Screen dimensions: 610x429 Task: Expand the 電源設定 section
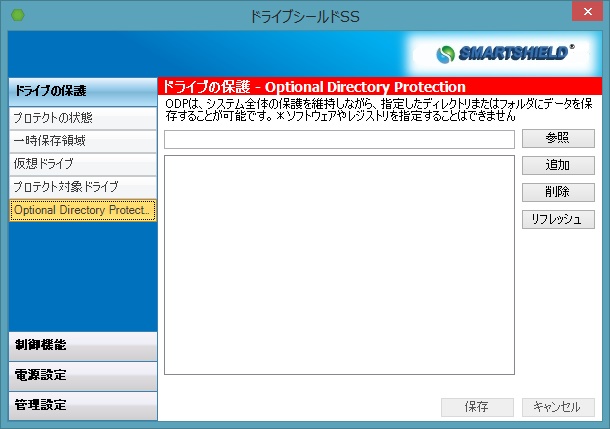(x=82, y=375)
